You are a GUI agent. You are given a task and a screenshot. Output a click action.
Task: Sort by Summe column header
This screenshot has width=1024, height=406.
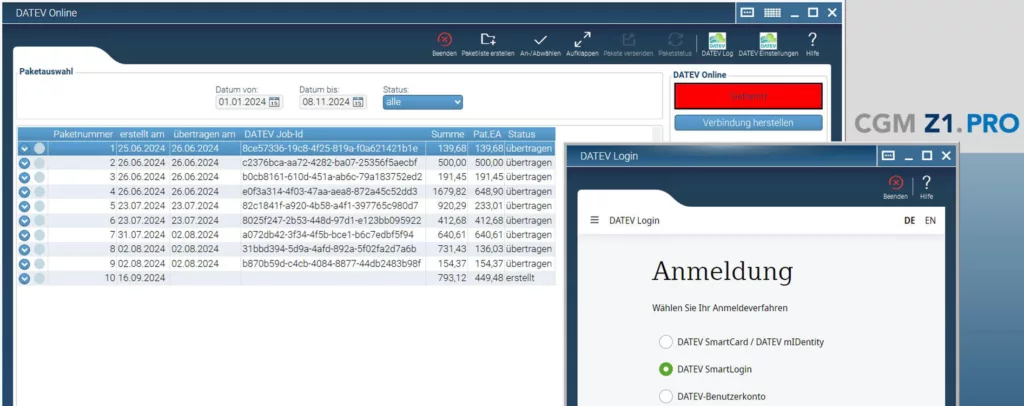[x=447, y=134]
